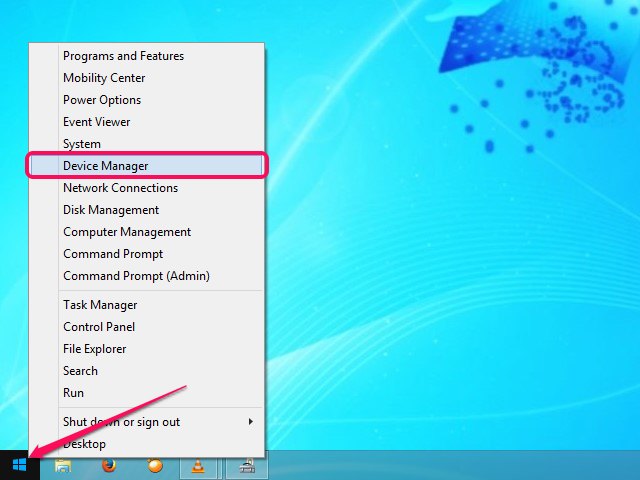
Task: Click Computer Management
Action: (x=127, y=232)
